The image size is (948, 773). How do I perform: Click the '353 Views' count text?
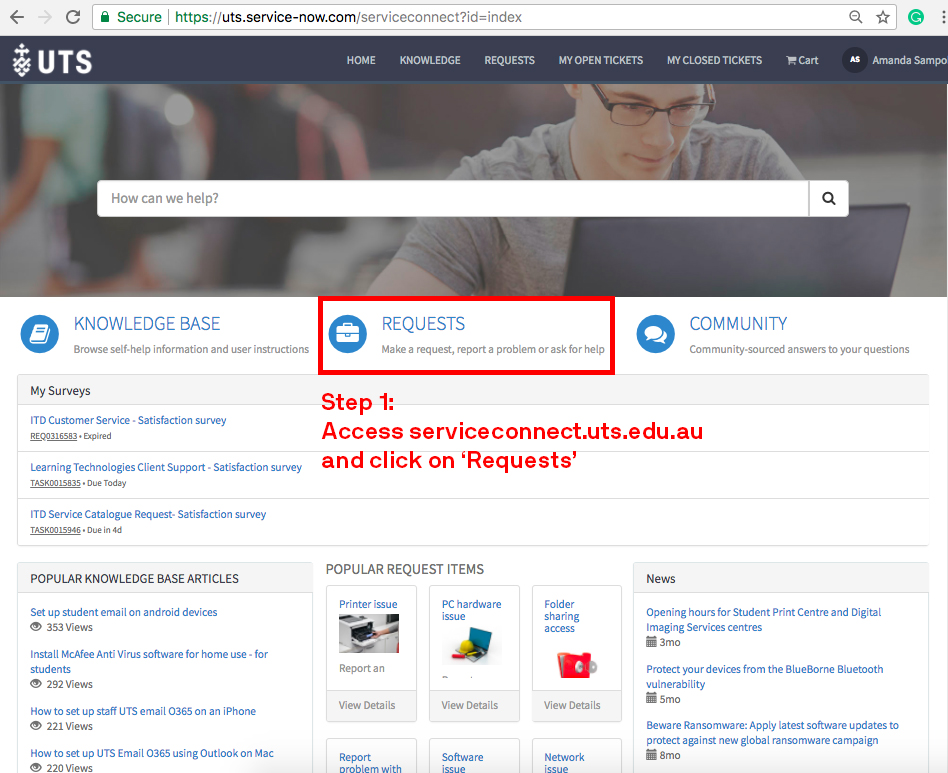coord(70,627)
